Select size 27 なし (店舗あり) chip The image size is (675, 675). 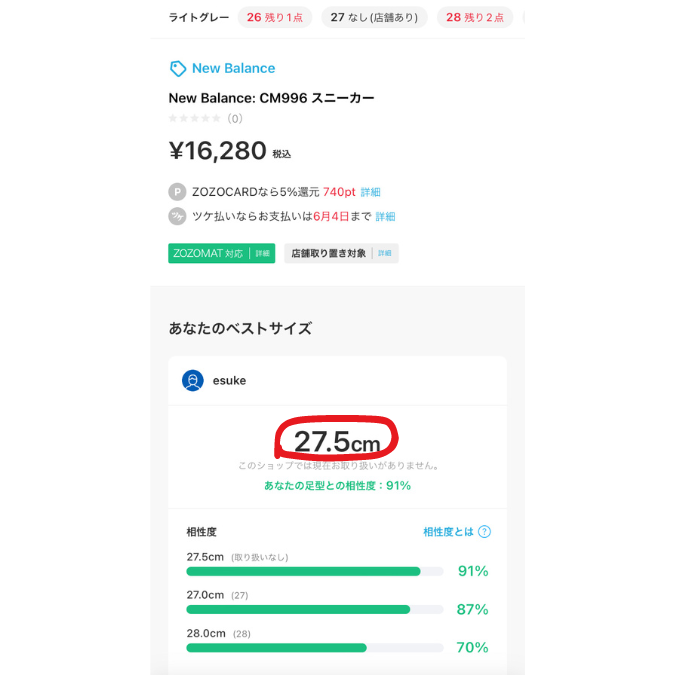pos(374,17)
